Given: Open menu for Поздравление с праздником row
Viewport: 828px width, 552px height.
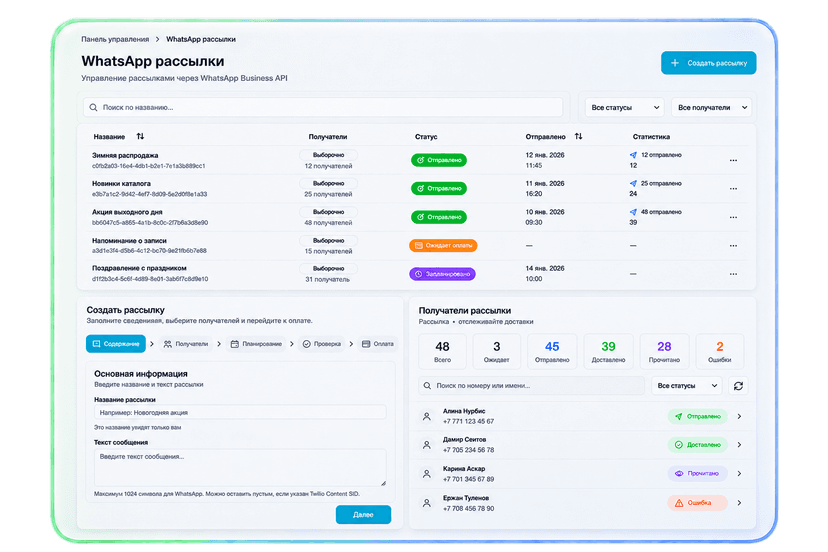Looking at the screenshot, I should point(733,274).
